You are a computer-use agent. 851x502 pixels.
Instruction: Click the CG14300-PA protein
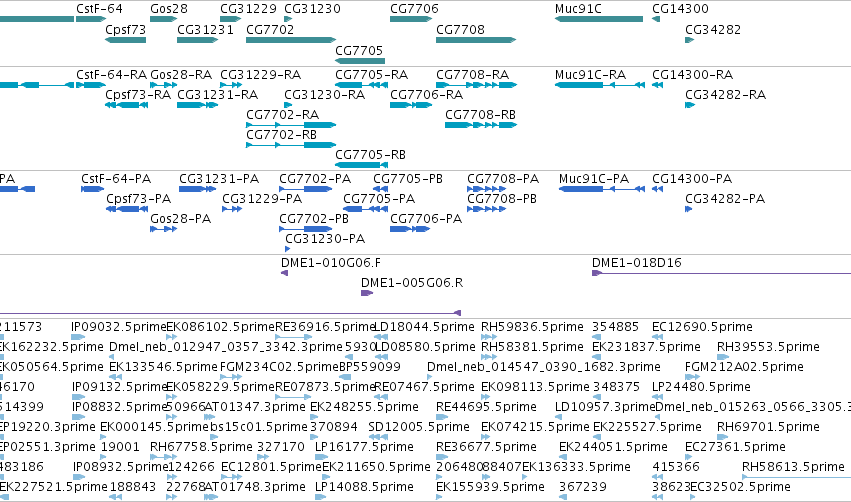[657, 189]
